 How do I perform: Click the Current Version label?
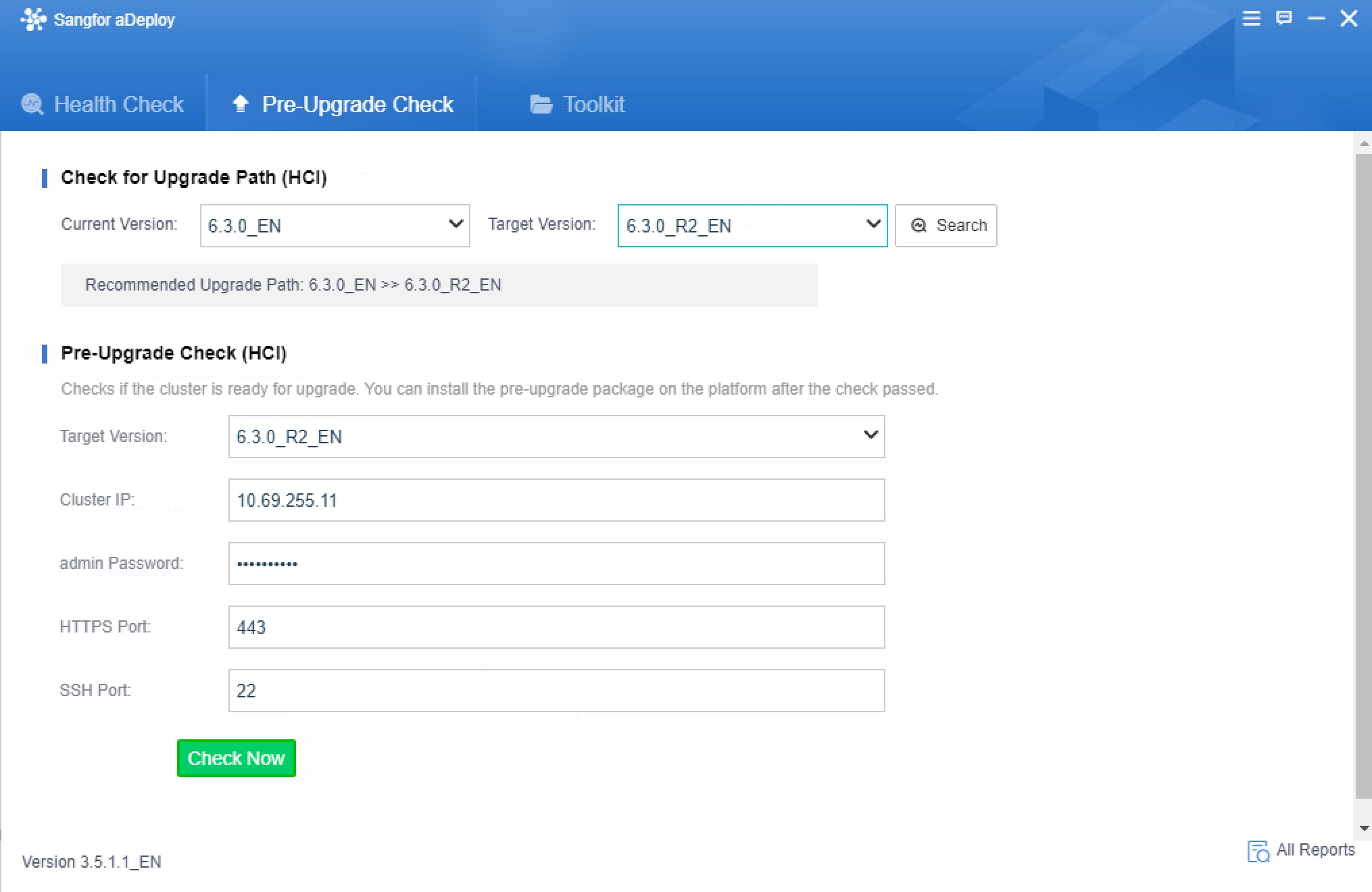[119, 224]
